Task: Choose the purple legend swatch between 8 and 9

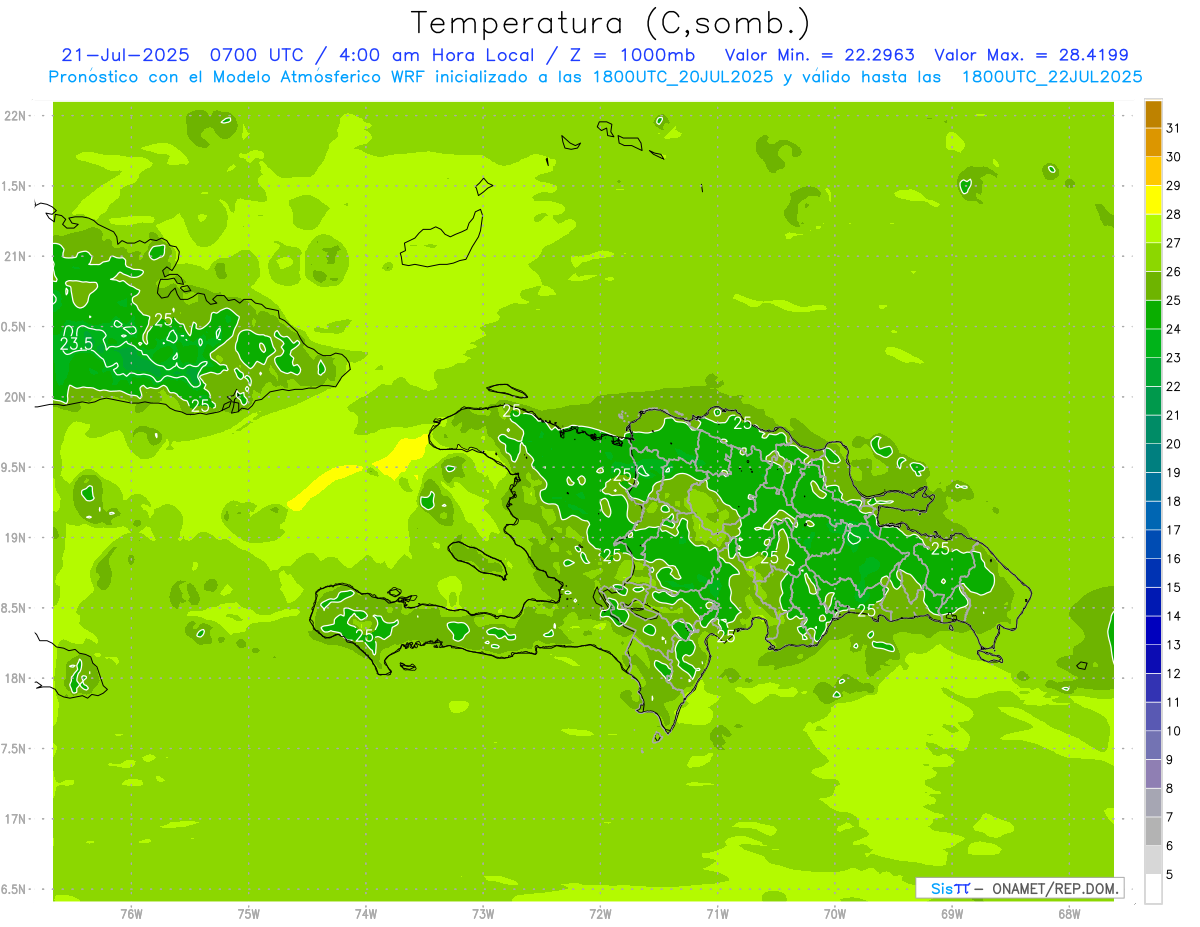Action: click(x=1153, y=774)
